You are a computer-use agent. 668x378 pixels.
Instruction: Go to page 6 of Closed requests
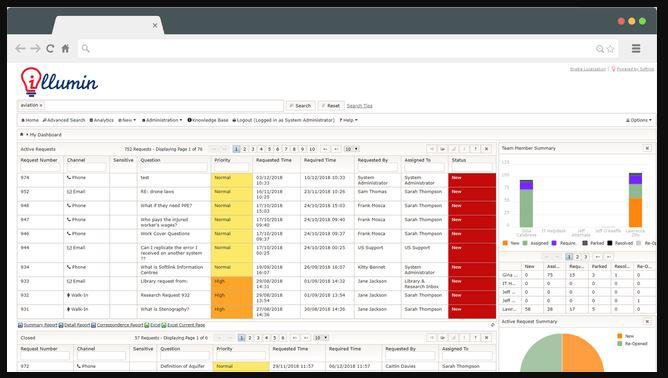coord(282,338)
